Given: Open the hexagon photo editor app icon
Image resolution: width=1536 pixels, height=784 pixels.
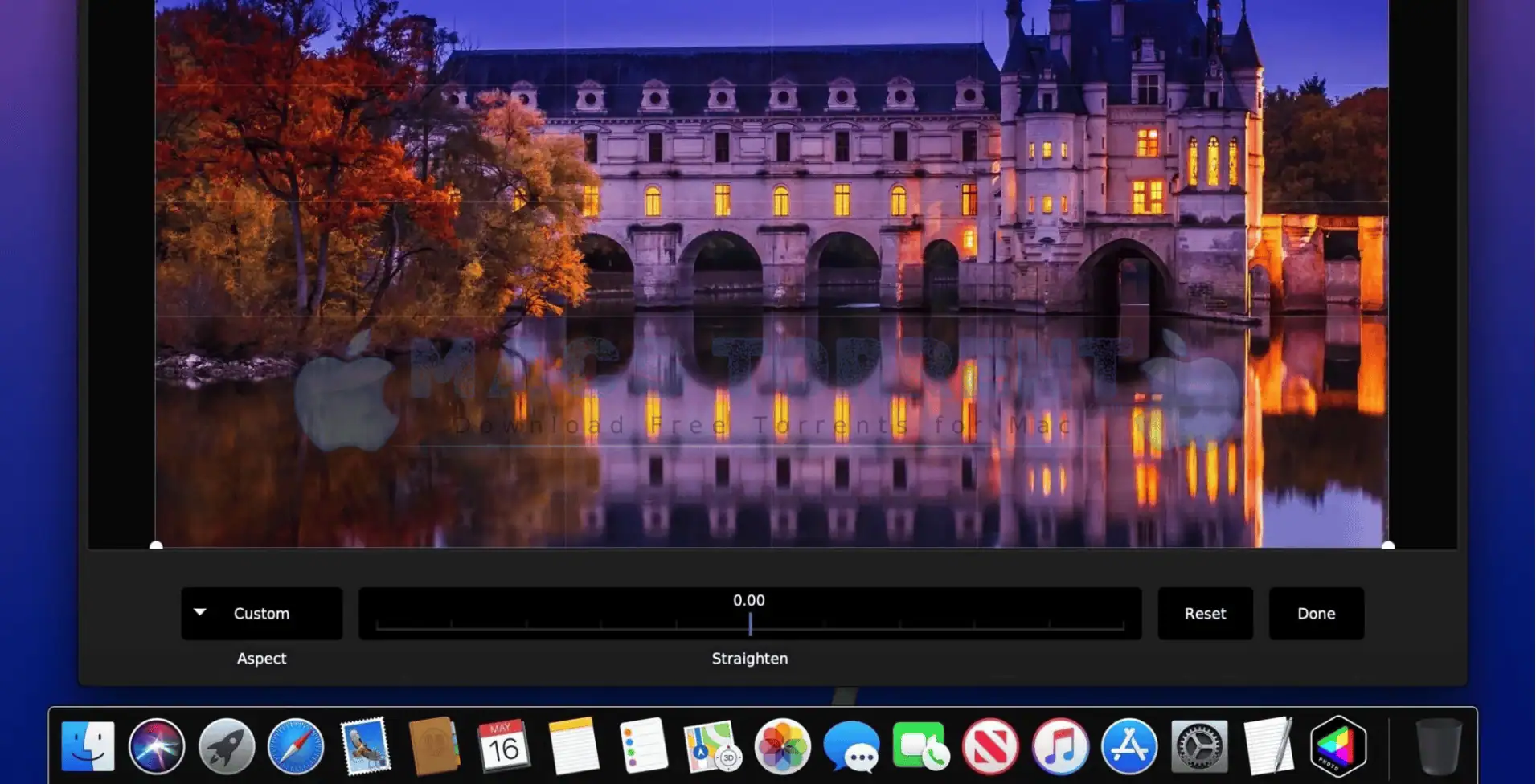Looking at the screenshot, I should [x=1338, y=746].
